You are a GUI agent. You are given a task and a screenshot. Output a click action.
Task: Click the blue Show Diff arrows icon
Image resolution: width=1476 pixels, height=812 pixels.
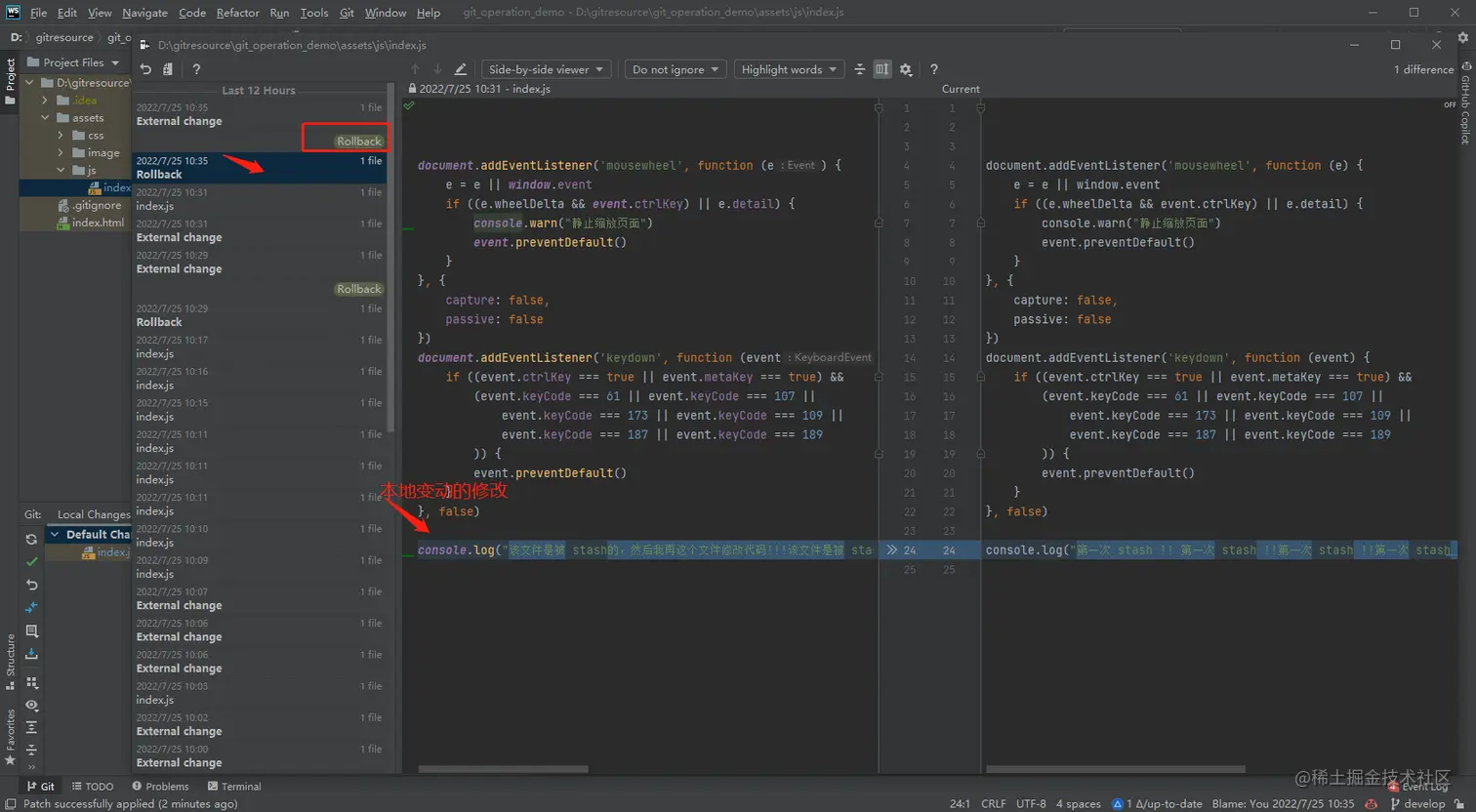click(x=31, y=607)
